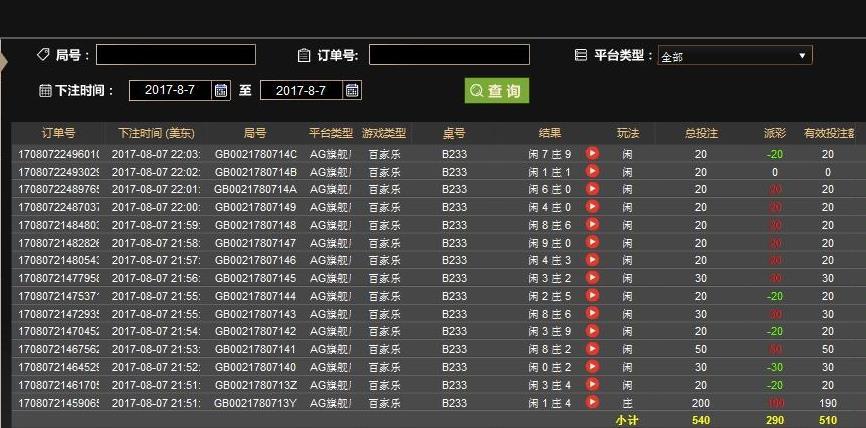Expand the 平台类型 dropdown showing 全部
This screenshot has height=428, width=866.
click(x=735, y=56)
